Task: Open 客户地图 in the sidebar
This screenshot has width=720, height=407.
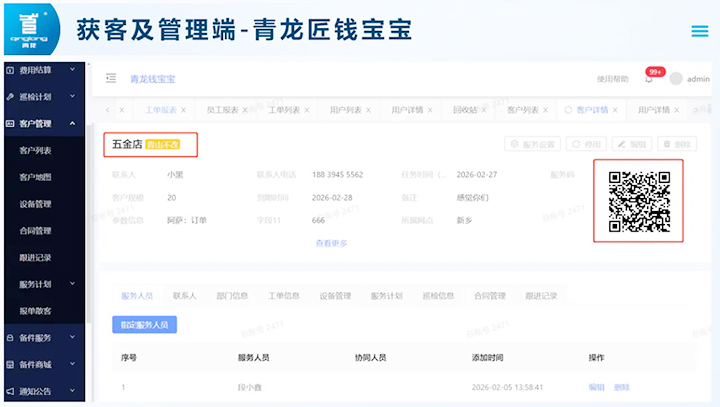Action: [x=35, y=177]
